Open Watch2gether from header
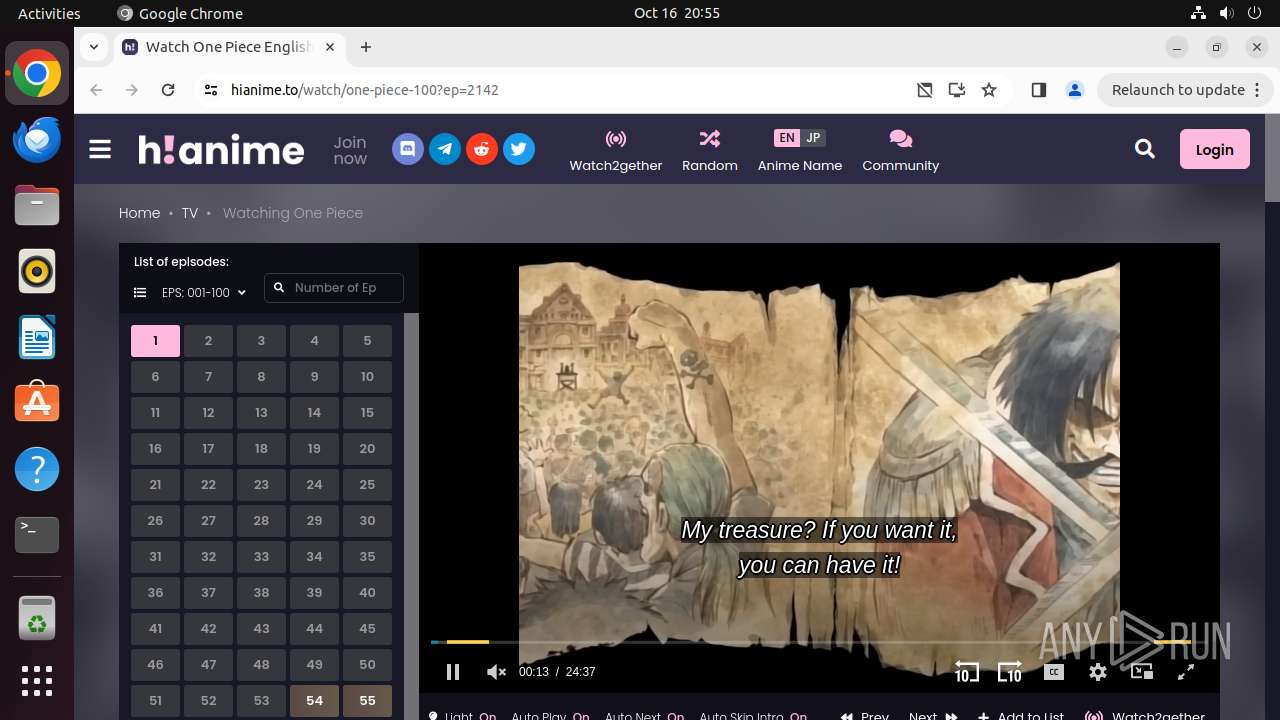The width and height of the screenshot is (1280, 720). click(x=616, y=151)
